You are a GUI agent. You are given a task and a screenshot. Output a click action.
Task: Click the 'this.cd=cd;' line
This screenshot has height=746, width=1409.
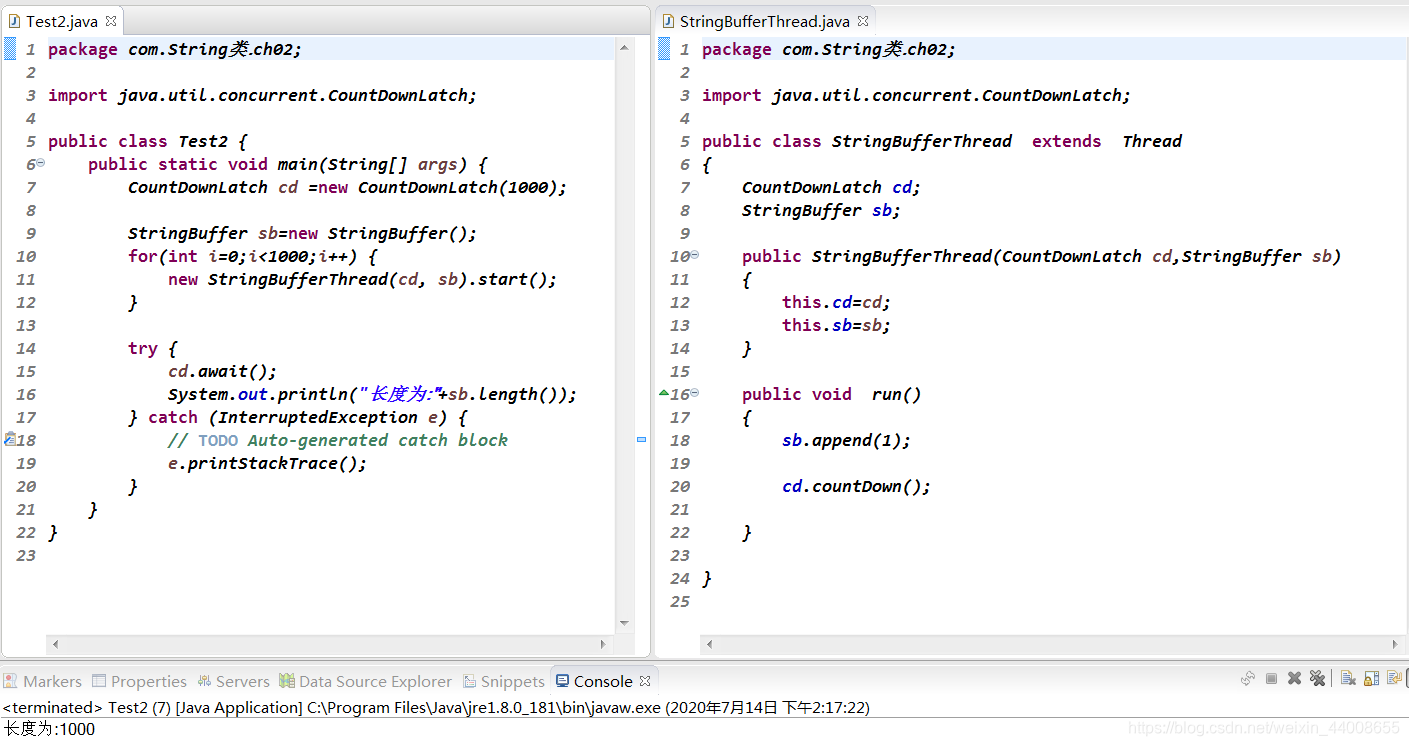836,302
